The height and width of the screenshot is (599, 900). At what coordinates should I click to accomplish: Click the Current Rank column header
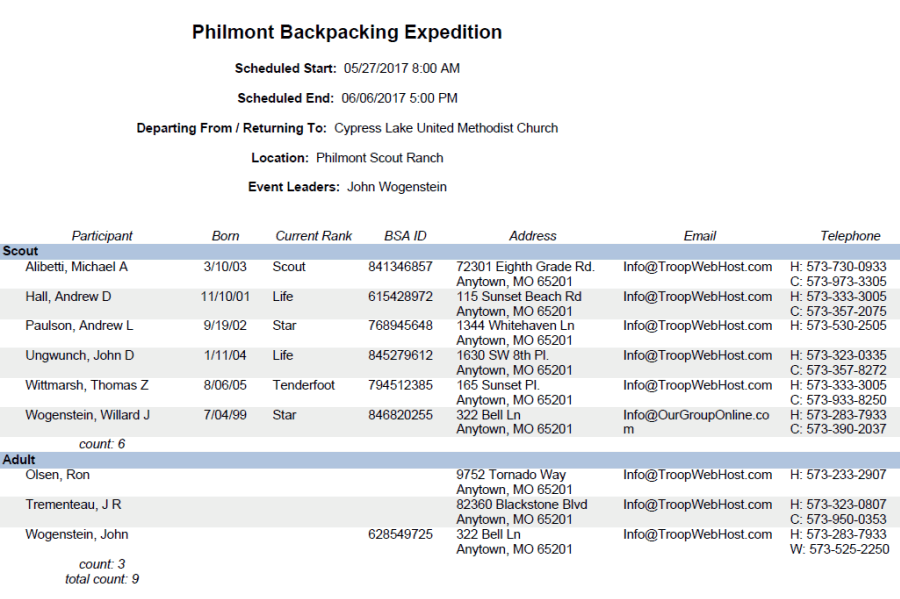[313, 236]
